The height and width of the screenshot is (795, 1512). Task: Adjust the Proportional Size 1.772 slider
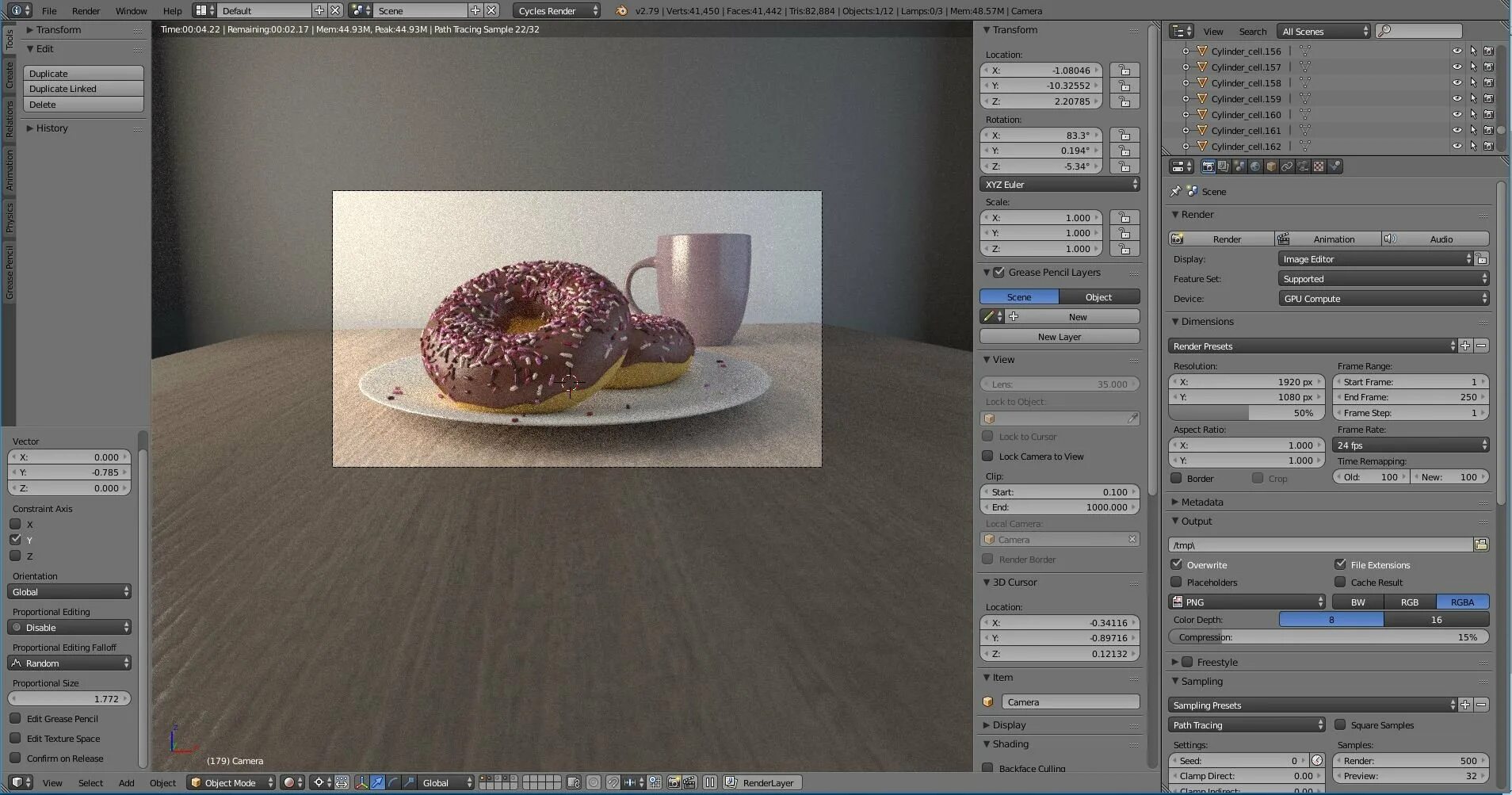pyautogui.click(x=70, y=698)
